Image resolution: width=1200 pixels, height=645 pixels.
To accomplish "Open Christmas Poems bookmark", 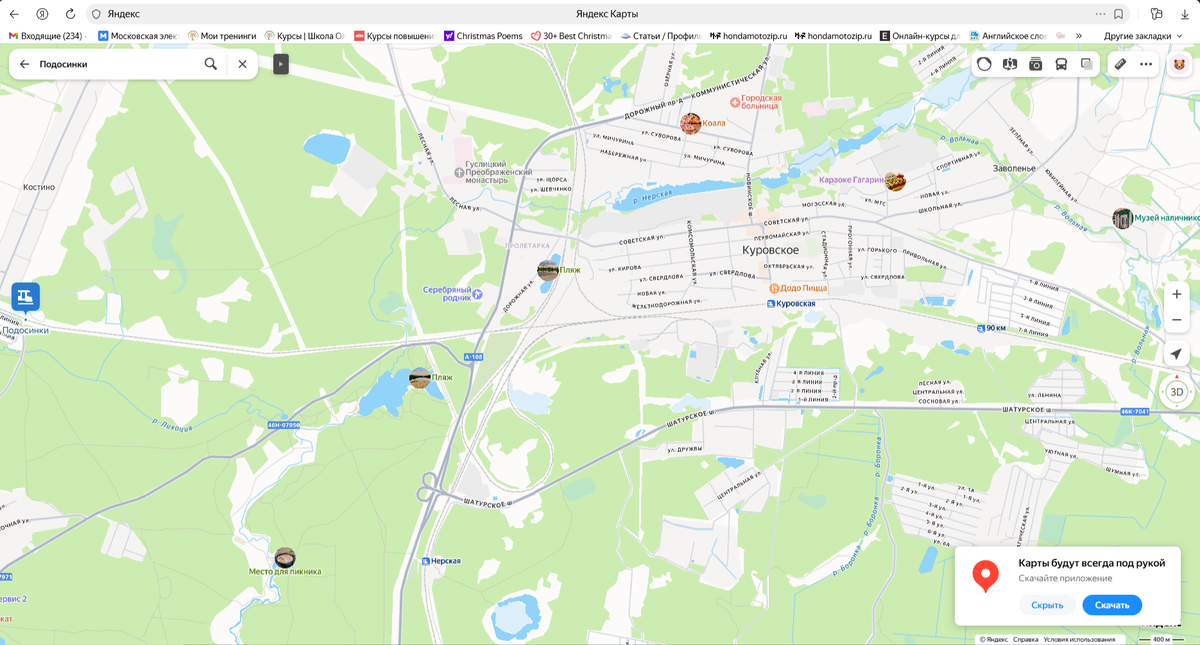I will (x=483, y=36).
